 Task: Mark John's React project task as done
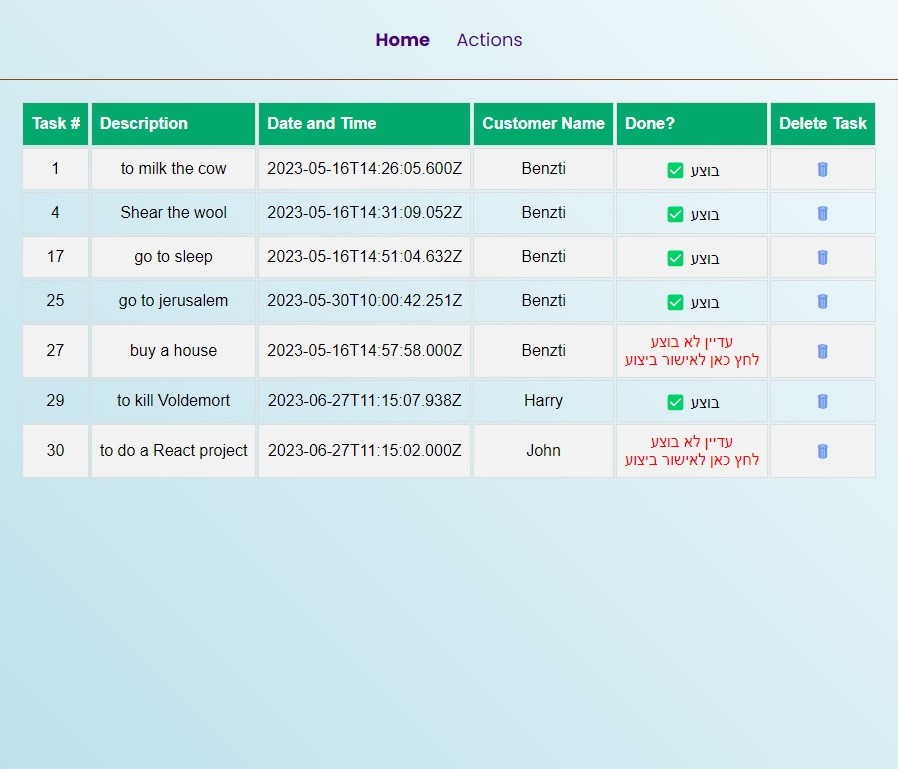[x=692, y=459]
